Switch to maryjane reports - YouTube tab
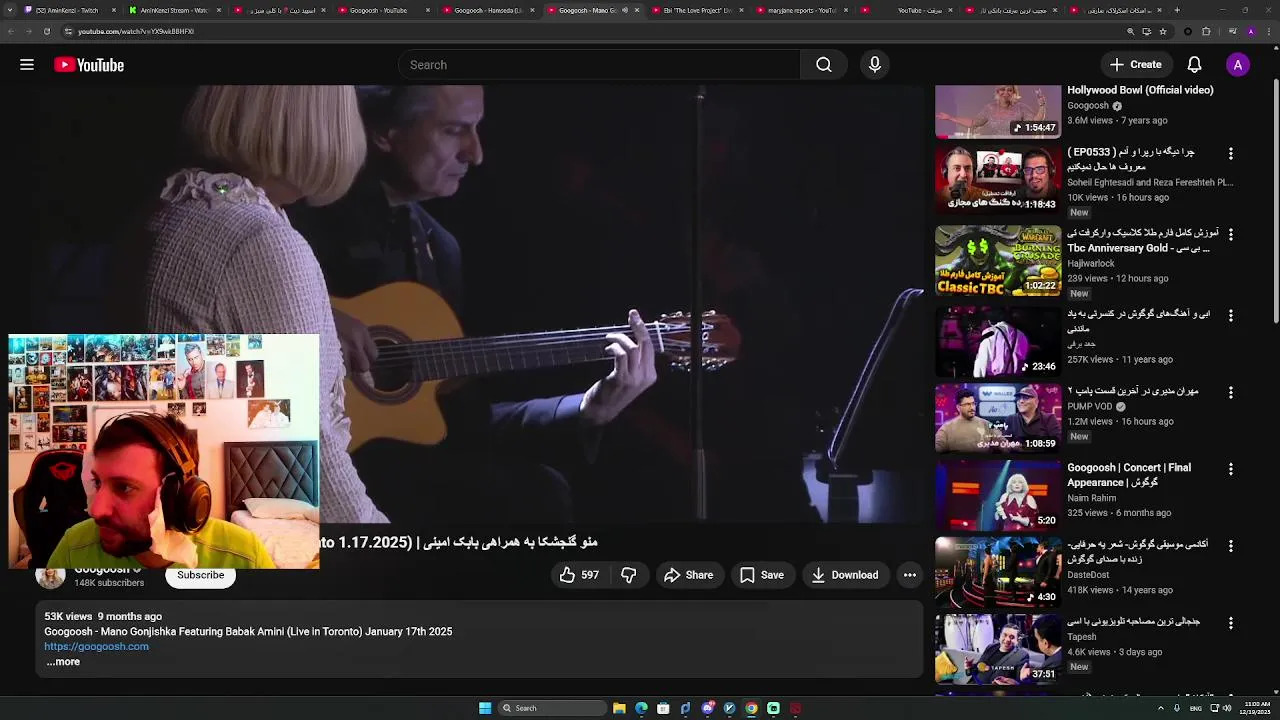Image resolution: width=1280 pixels, height=720 pixels. (x=803, y=10)
